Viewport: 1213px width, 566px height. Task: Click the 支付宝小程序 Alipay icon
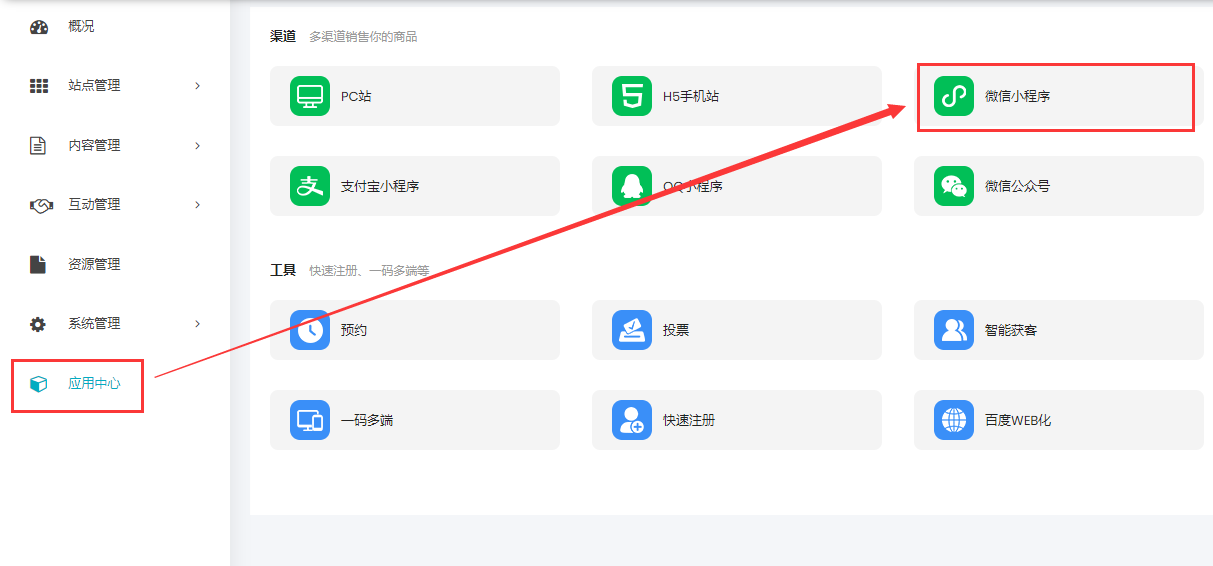click(310, 186)
